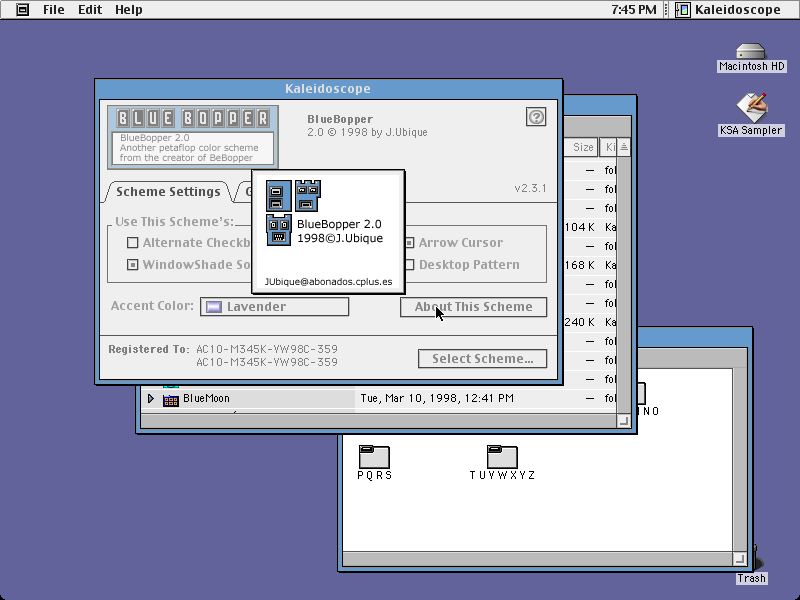The height and width of the screenshot is (600, 800).
Task: Toggle the Arrow Cursor checkbox
Action: (x=409, y=242)
